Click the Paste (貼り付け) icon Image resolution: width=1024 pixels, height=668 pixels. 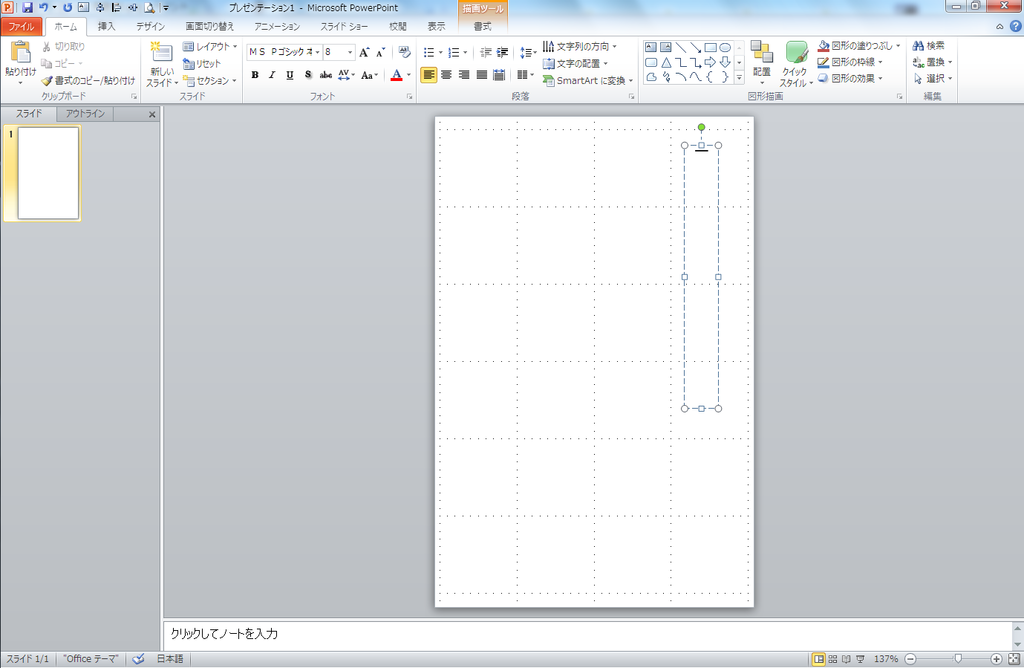(21, 53)
